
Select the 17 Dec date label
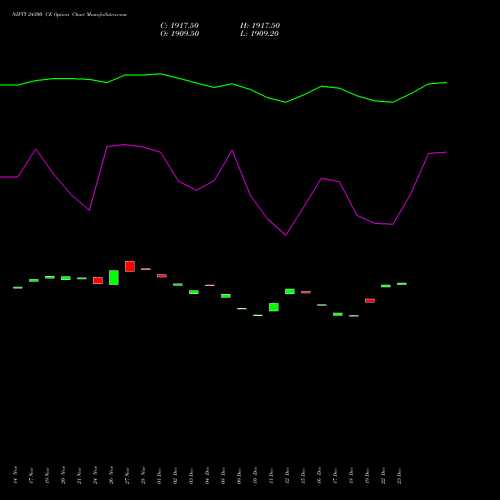coord(335,475)
